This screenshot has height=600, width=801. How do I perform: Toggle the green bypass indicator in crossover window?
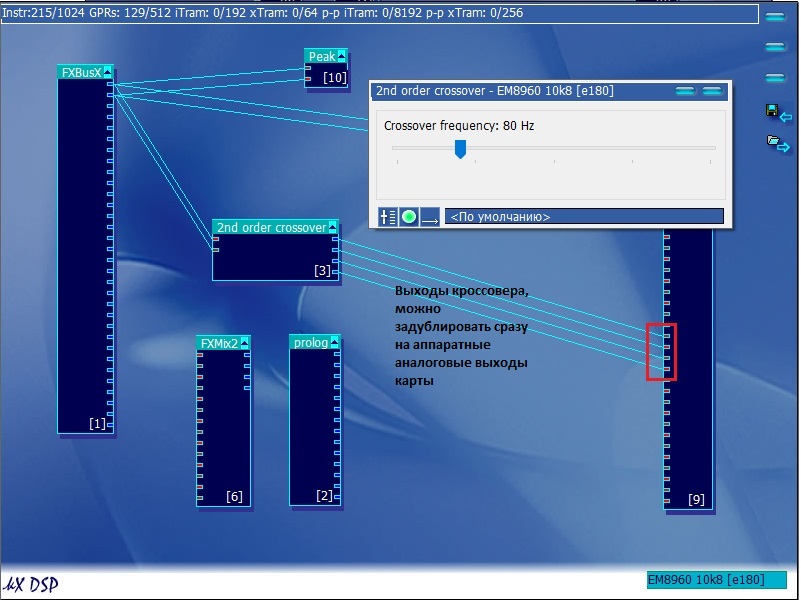pos(409,217)
